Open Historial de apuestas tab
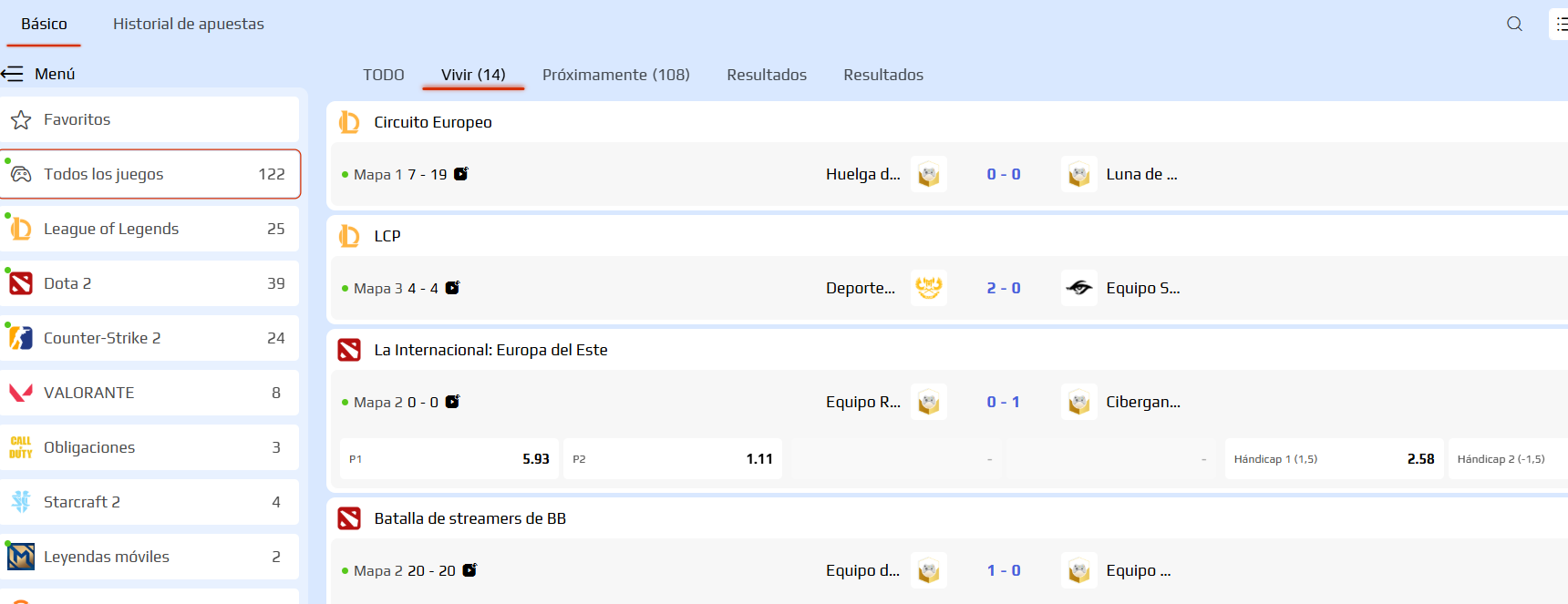1568x604 pixels. click(x=189, y=24)
